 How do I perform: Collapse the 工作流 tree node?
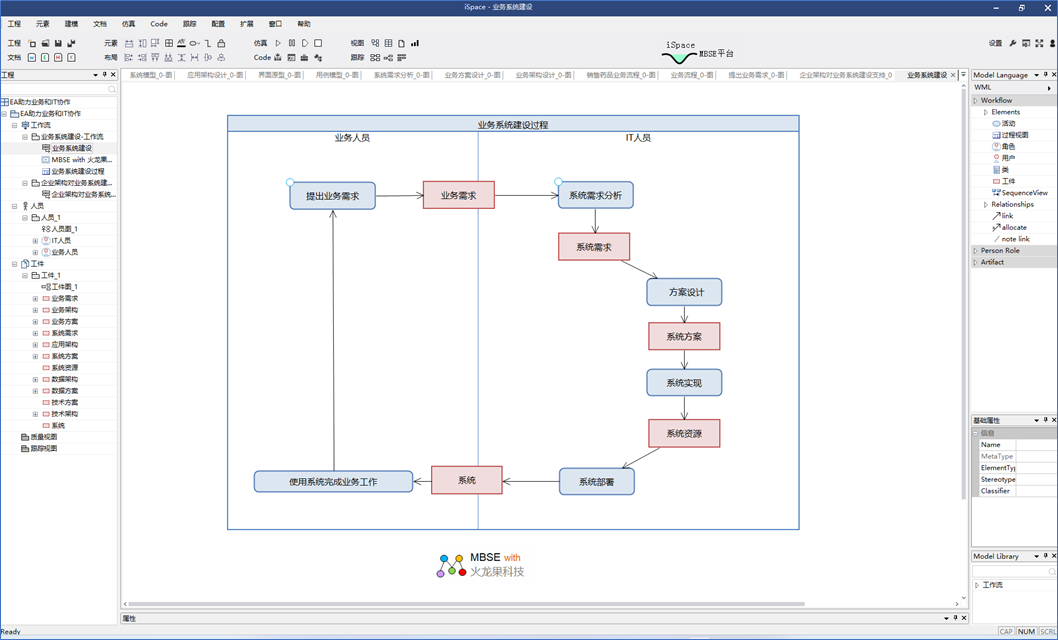point(14,126)
